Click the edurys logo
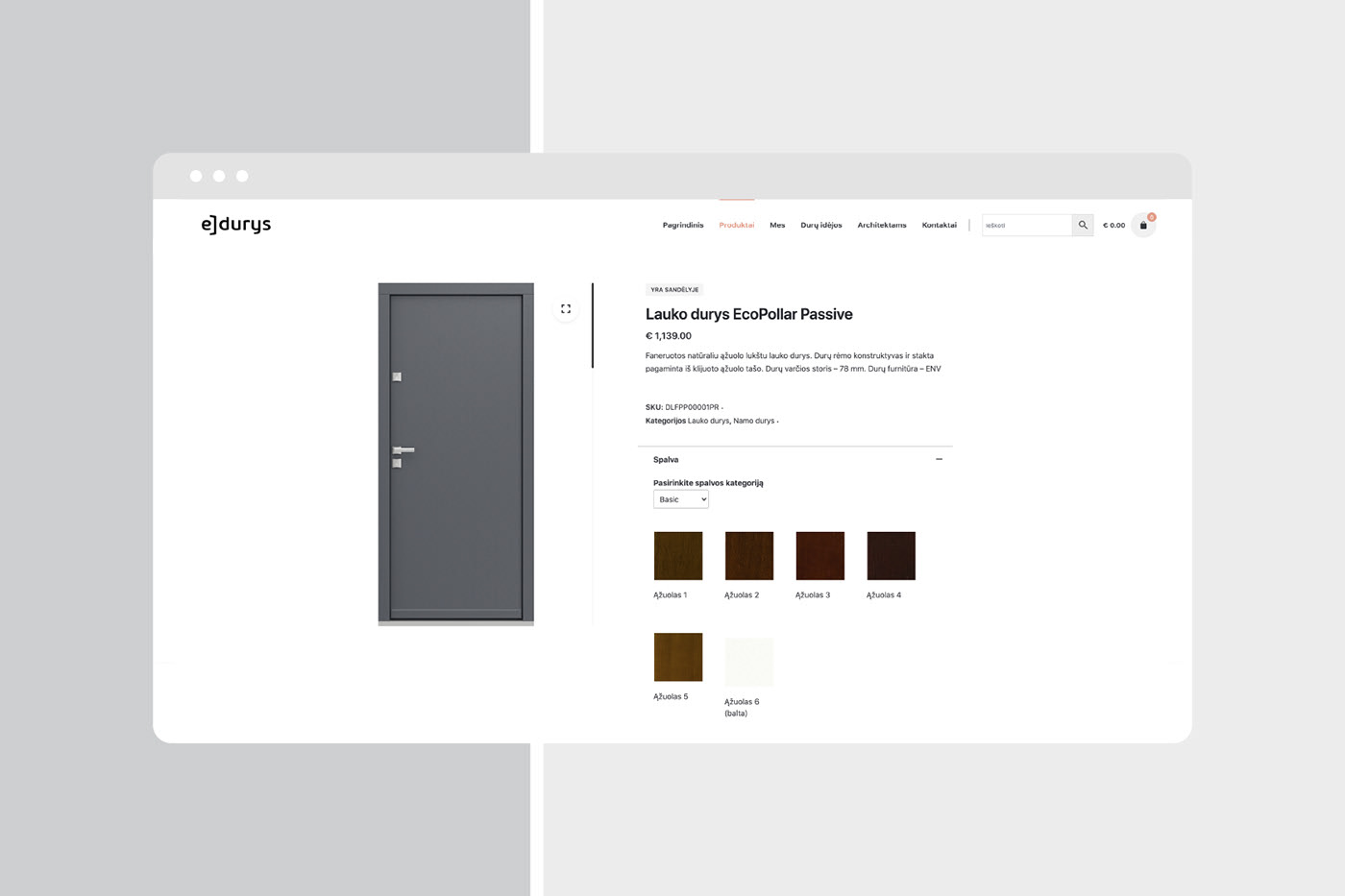The image size is (1345, 896). pyautogui.click(x=236, y=225)
